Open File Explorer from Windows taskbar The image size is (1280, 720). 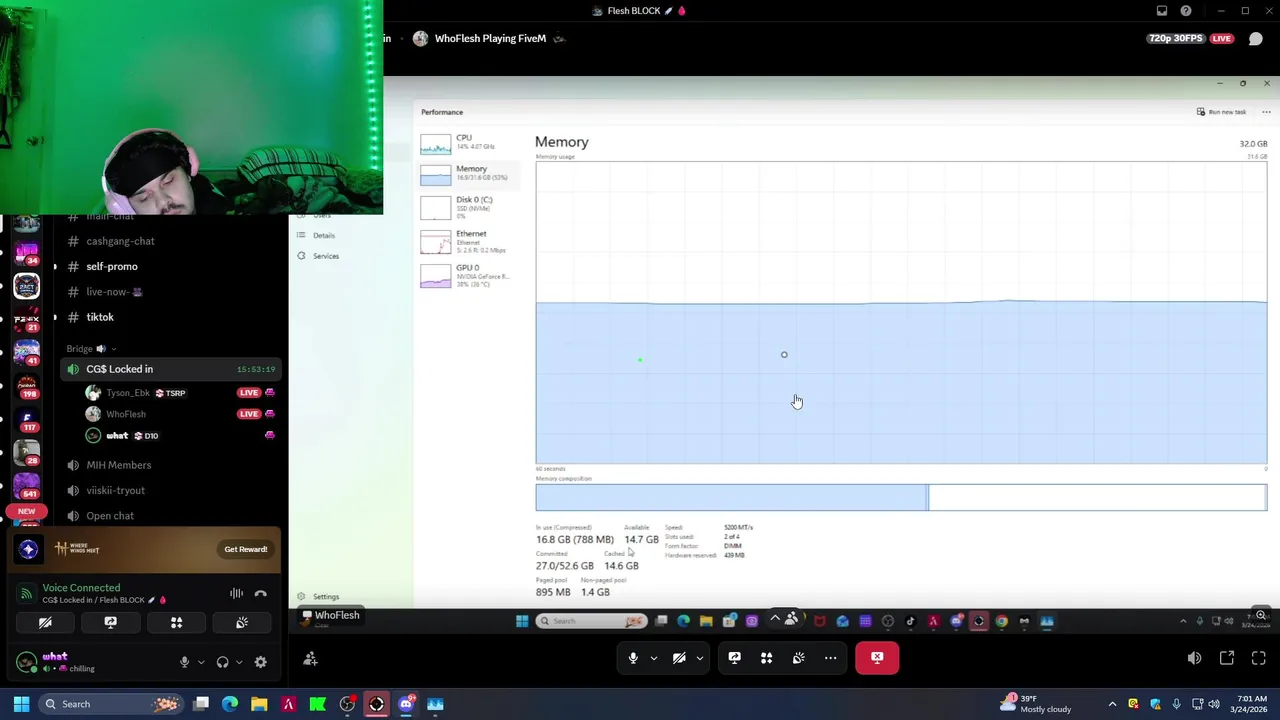(259, 704)
